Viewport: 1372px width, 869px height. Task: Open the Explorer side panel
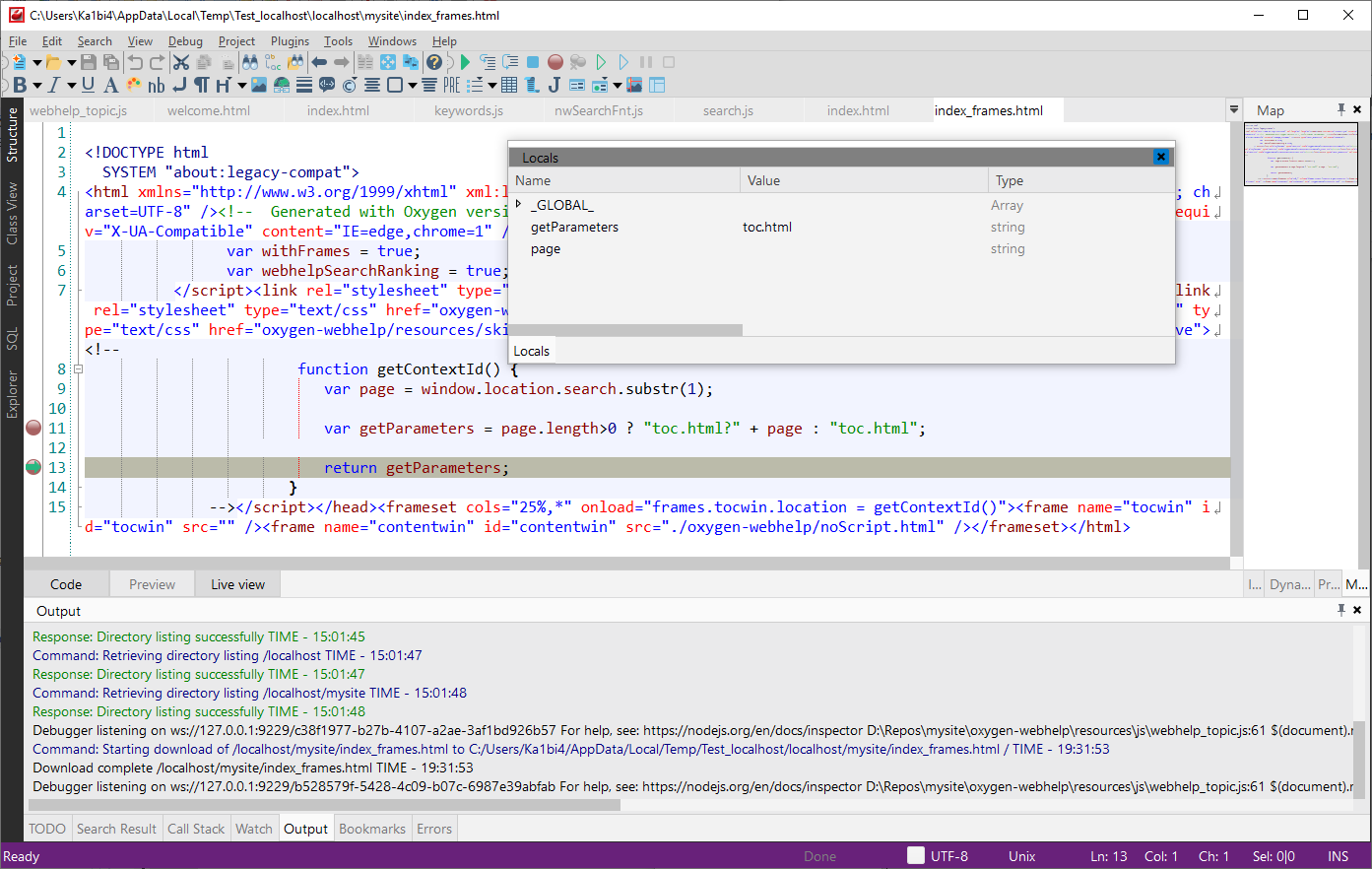[12, 394]
